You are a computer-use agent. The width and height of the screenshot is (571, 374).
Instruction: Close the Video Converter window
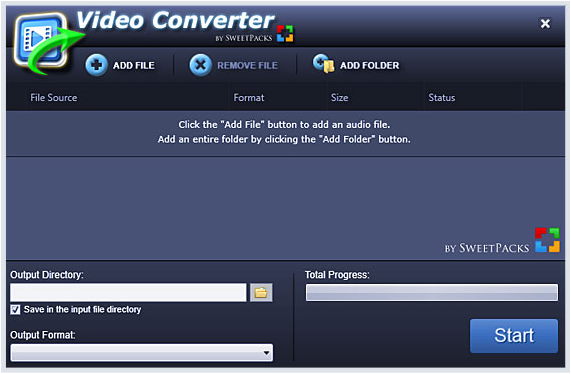pyautogui.click(x=545, y=24)
